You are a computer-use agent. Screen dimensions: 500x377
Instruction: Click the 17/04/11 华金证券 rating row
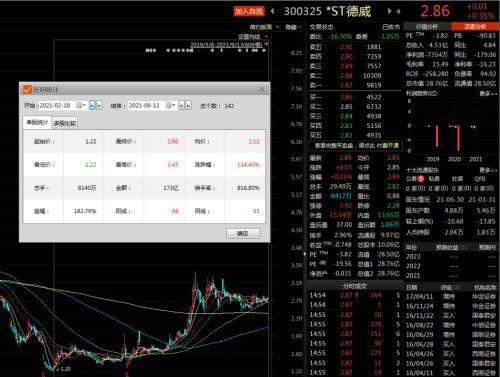click(x=451, y=296)
